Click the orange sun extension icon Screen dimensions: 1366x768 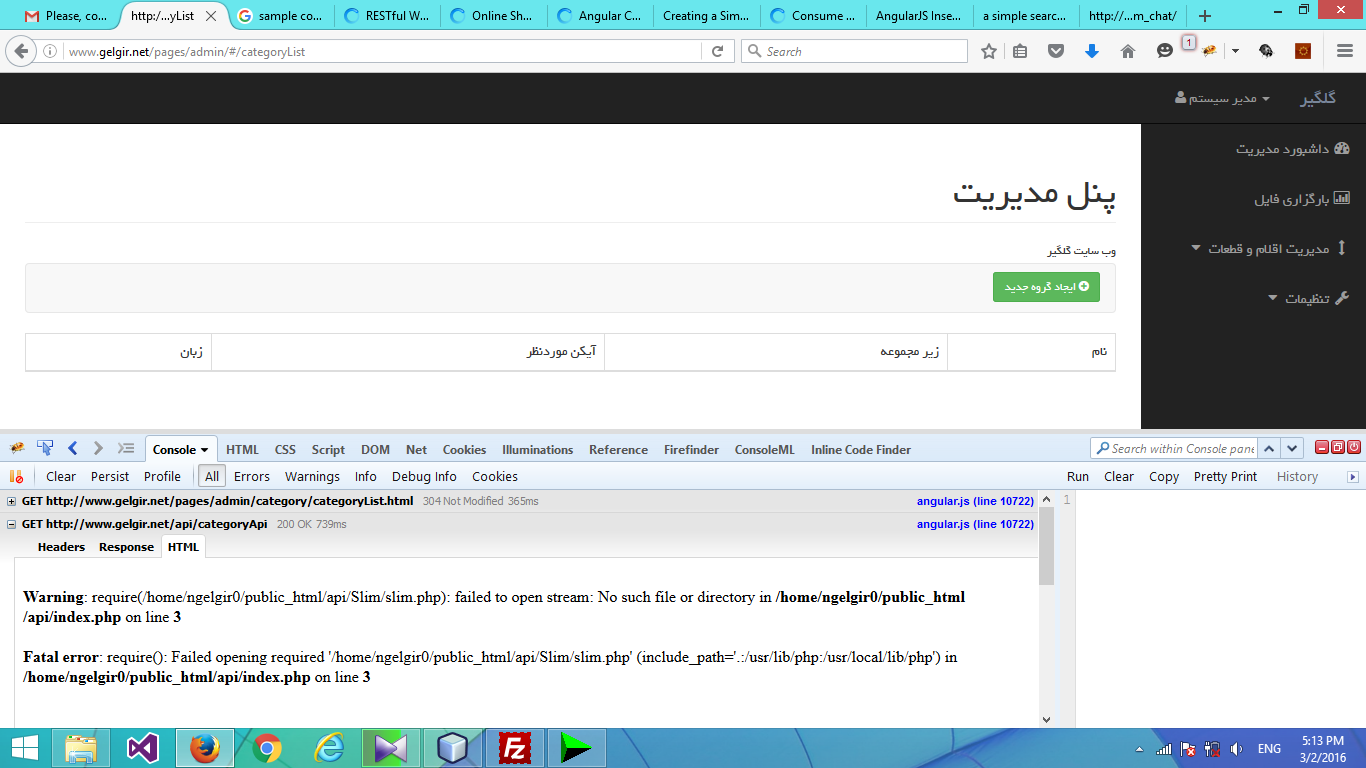[1303, 51]
